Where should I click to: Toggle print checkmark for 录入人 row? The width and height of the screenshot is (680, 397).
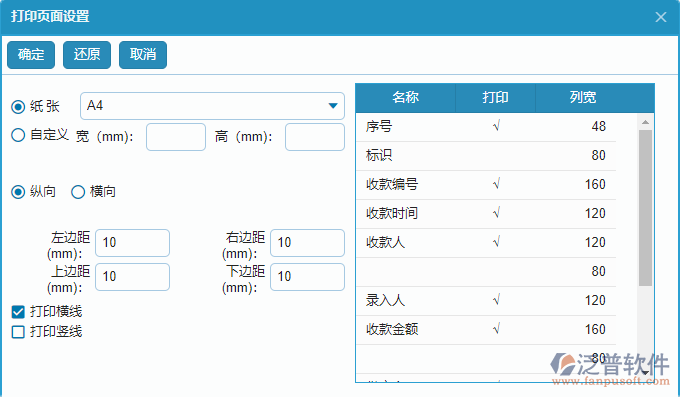[496, 300]
